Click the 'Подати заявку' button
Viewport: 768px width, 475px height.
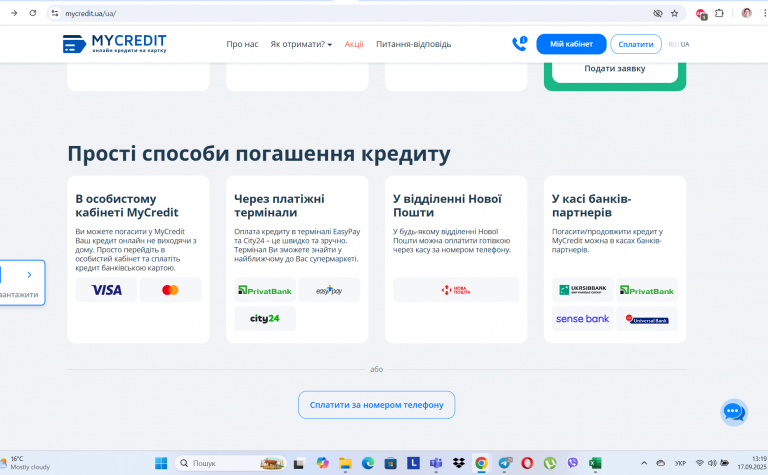tap(615, 69)
